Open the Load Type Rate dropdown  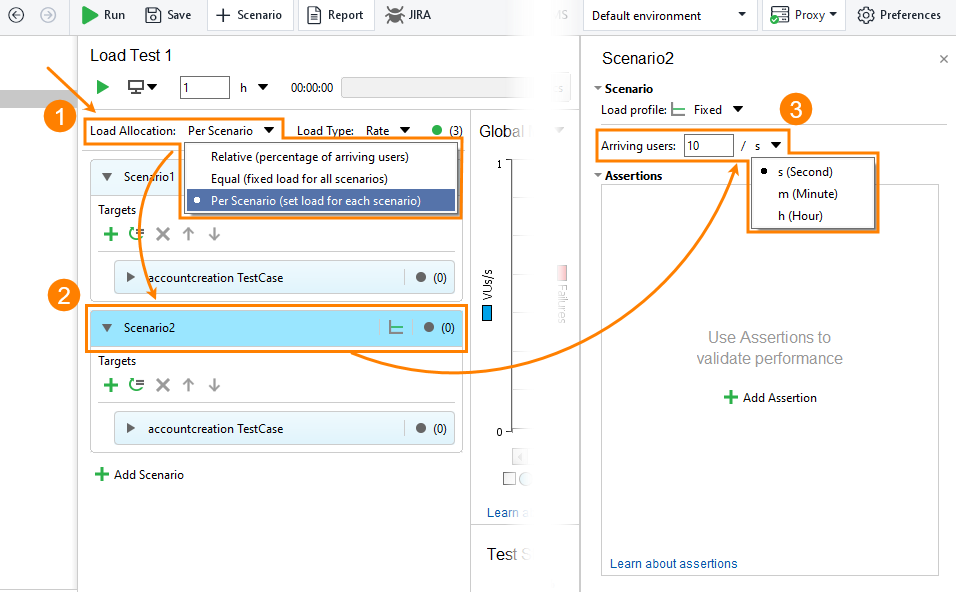coord(388,130)
